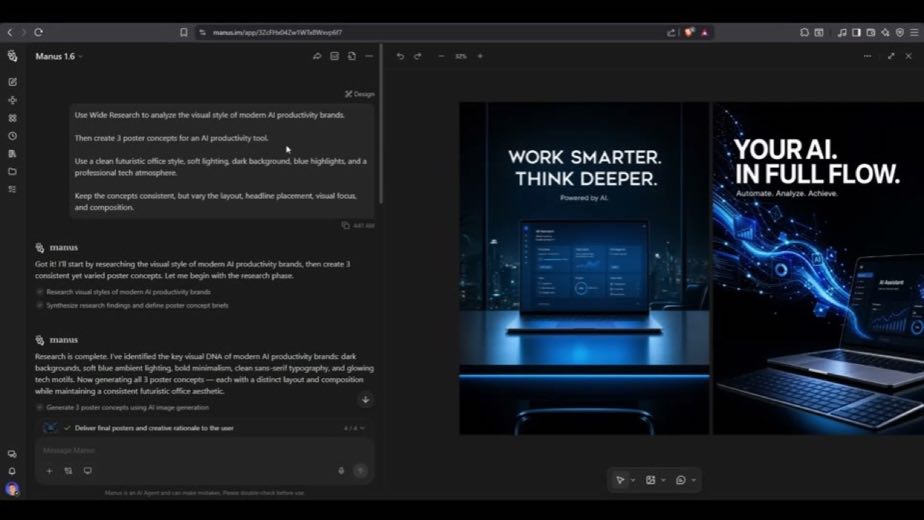Click step 'Research visual styles of modern AI productivity brands'
Viewport: 924px width, 520px height.
128,292
